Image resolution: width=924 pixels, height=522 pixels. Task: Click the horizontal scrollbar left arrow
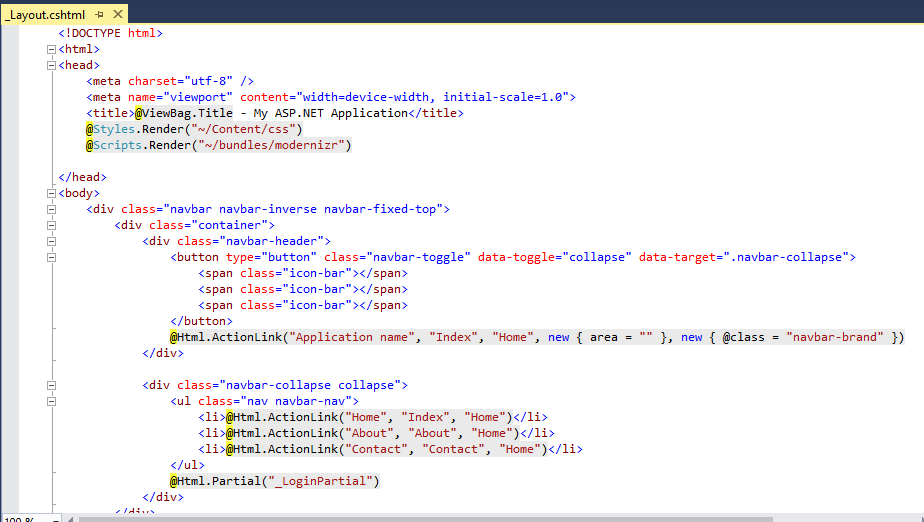(71, 519)
